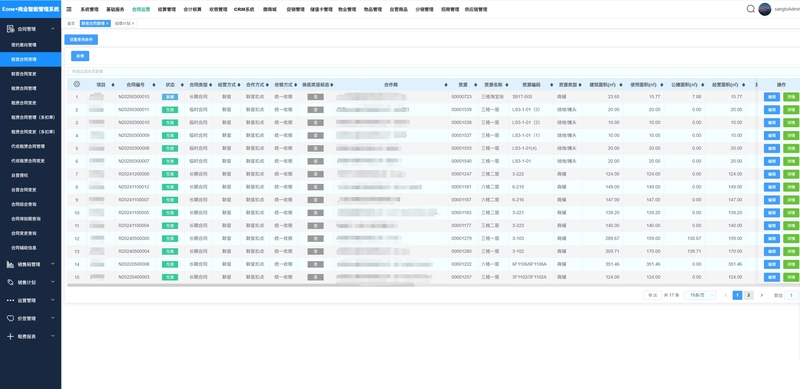Viewport: 800px width, 389px height.
Task: Sort by the 公摊面积 column sort icon
Action: pyautogui.click(x=703, y=85)
